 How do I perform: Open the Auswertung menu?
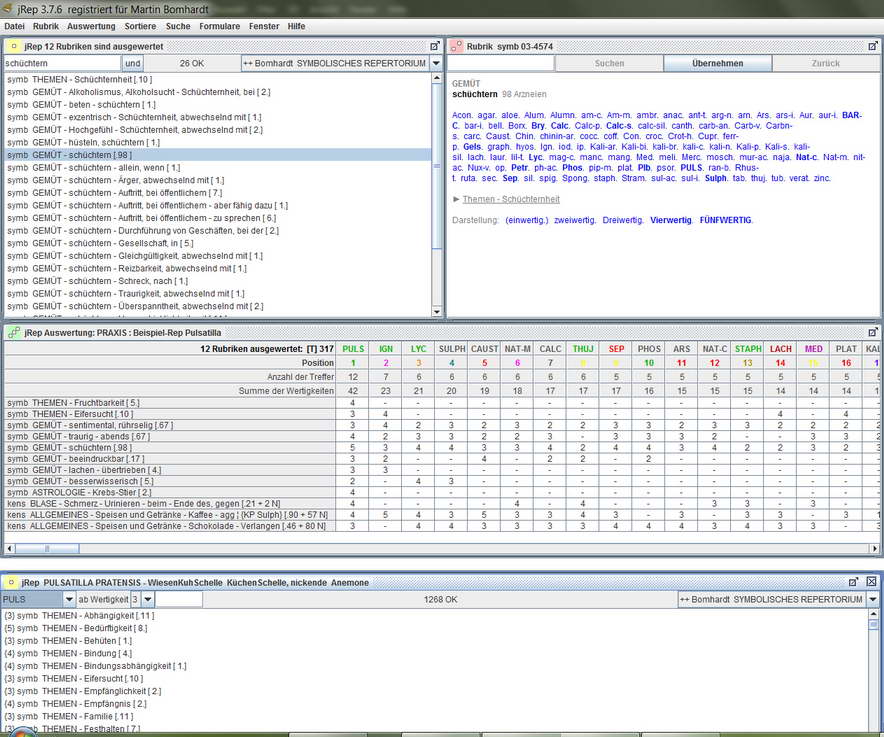tap(91, 26)
